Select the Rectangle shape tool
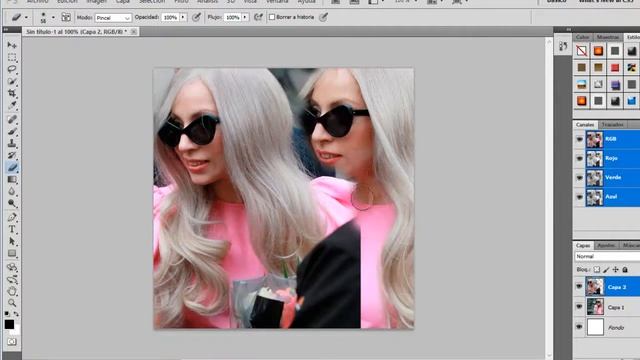 point(12,253)
